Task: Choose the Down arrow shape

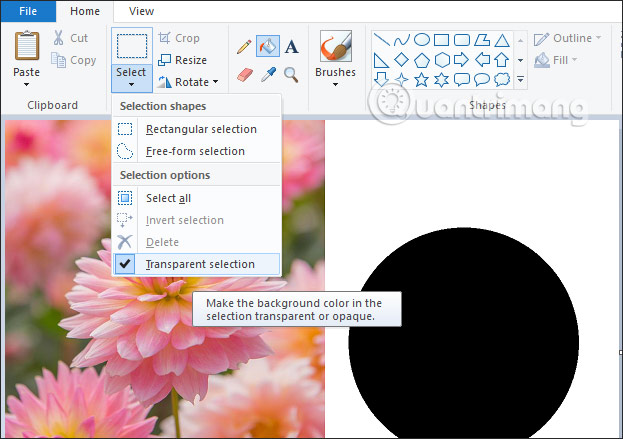Action: (x=381, y=79)
